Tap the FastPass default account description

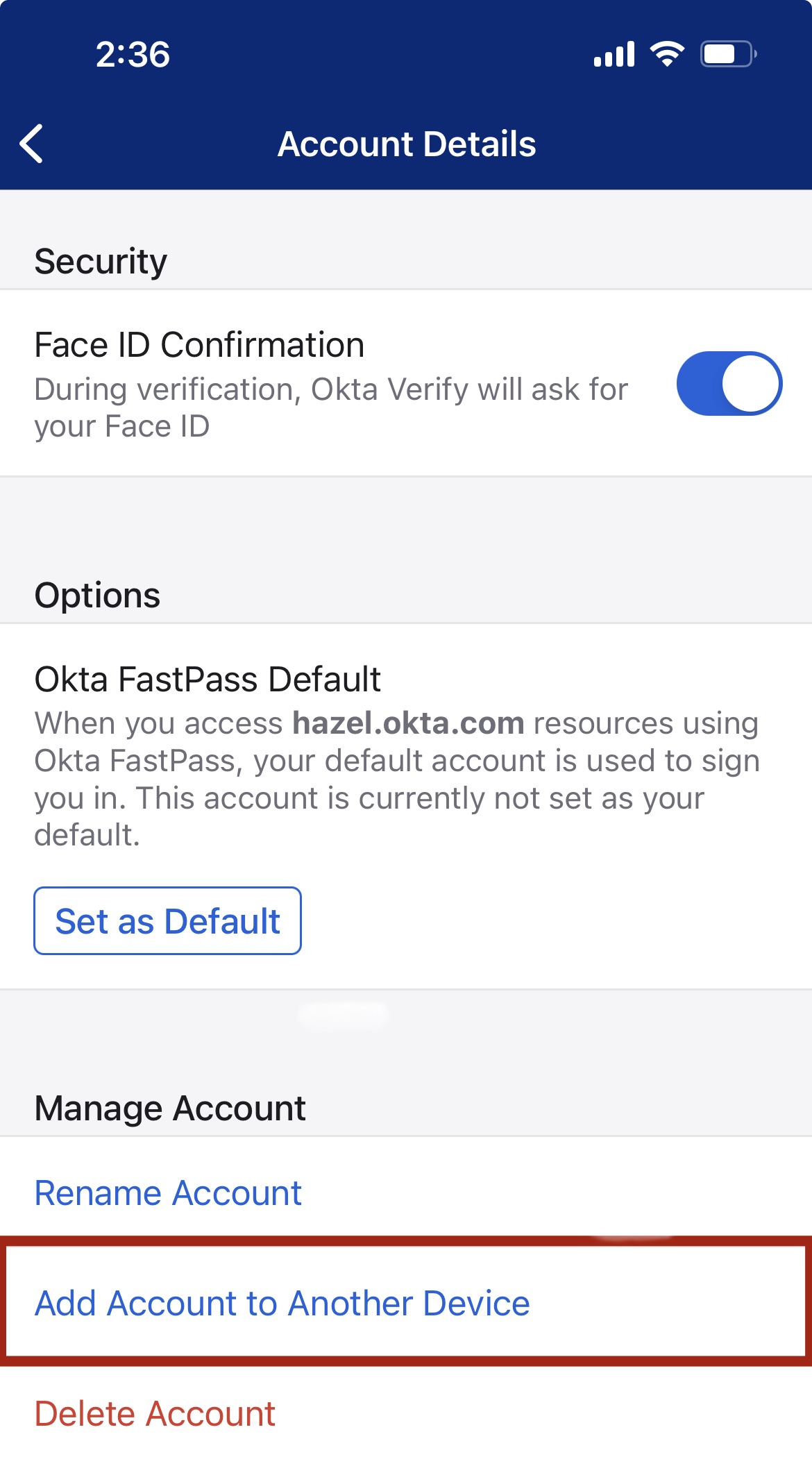pyautogui.click(x=397, y=779)
